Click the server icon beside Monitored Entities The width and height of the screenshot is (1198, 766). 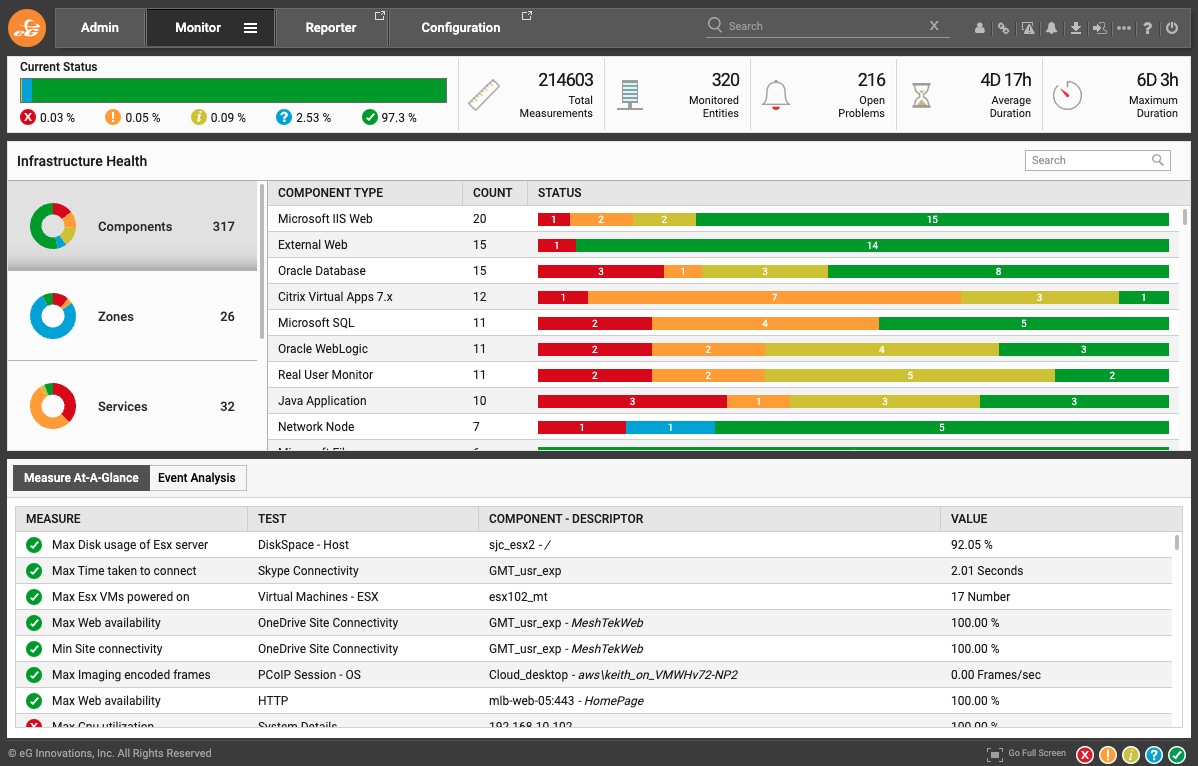click(x=630, y=95)
